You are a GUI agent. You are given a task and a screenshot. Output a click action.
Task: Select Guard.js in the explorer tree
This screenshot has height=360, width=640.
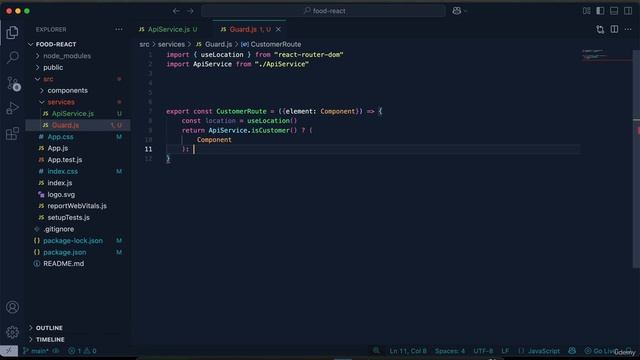coord(78,125)
